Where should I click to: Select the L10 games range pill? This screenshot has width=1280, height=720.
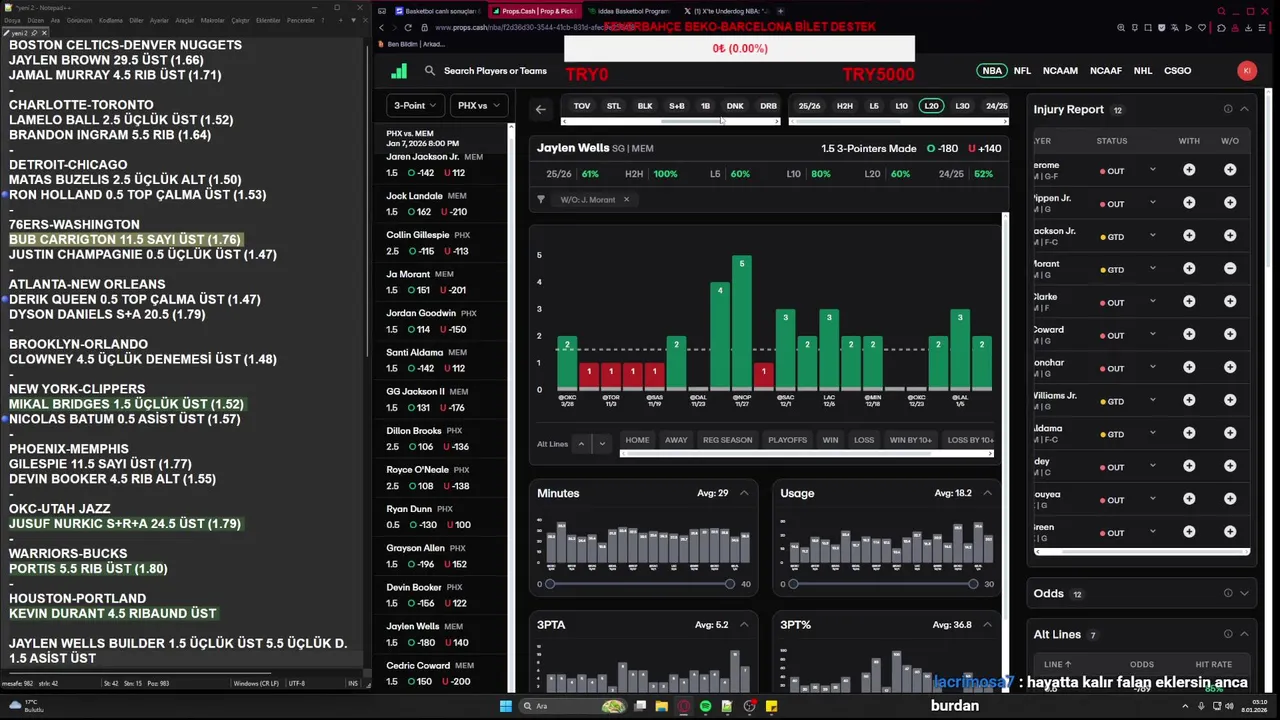click(x=901, y=106)
